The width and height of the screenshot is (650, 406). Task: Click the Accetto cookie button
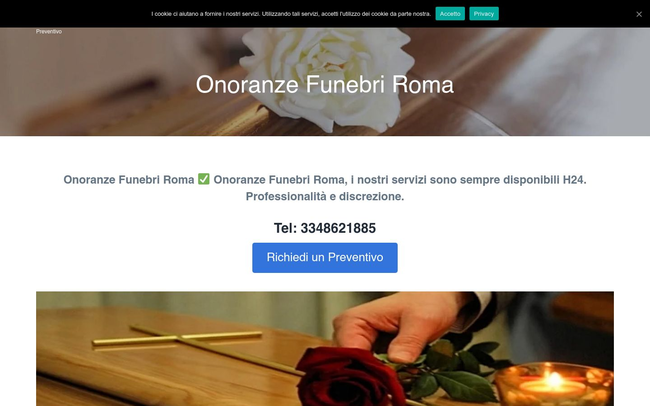[x=450, y=14]
